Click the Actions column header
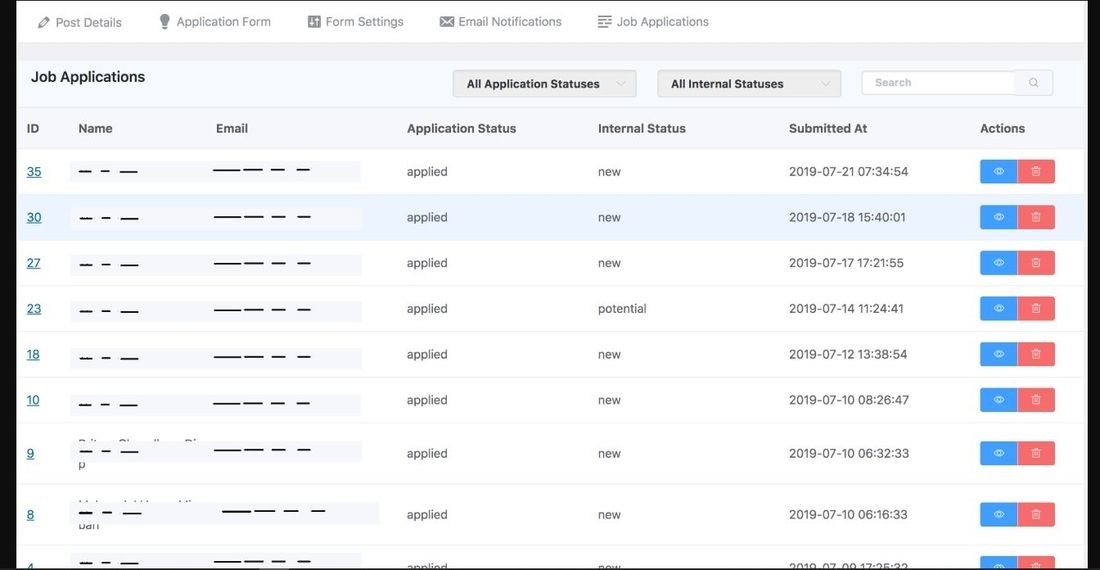This screenshot has height=570, width=1100. (x=1002, y=128)
